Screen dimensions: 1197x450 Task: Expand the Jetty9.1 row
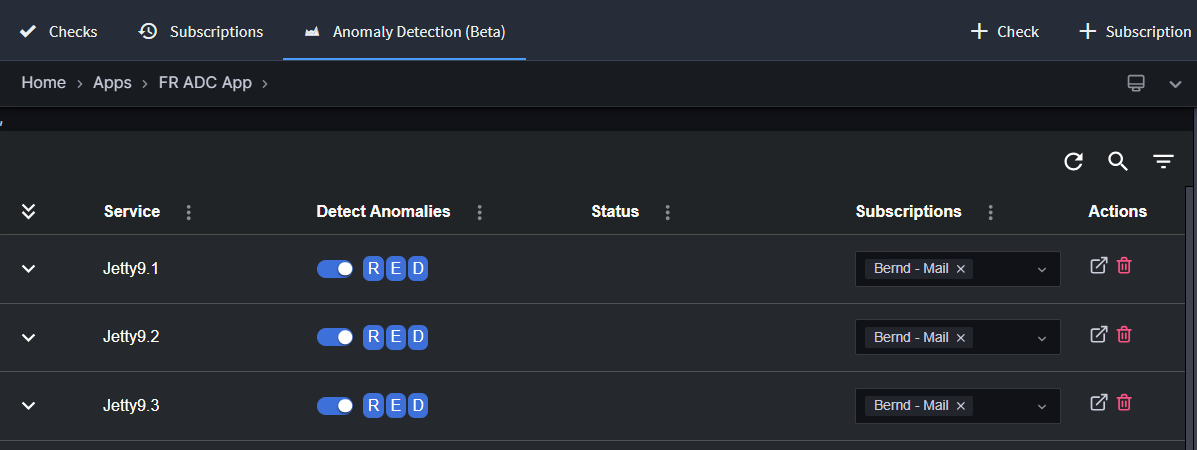point(28,269)
